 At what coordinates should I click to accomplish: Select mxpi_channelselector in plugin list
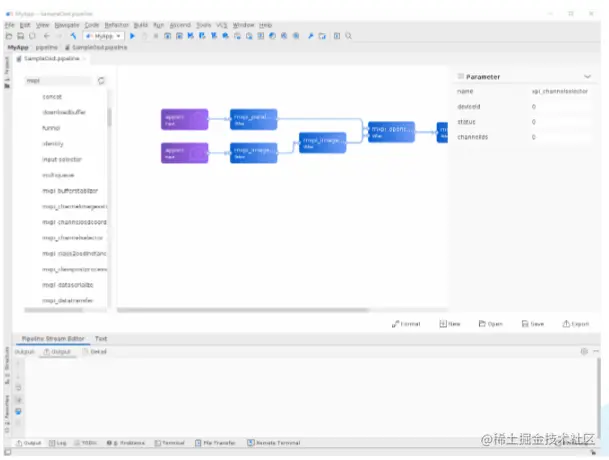73,238
